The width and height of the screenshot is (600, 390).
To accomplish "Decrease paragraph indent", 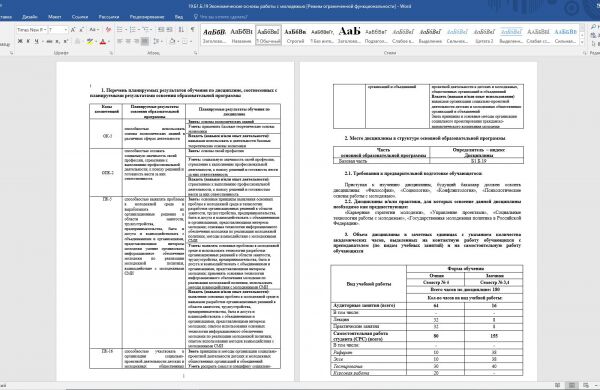I will (161, 29).
